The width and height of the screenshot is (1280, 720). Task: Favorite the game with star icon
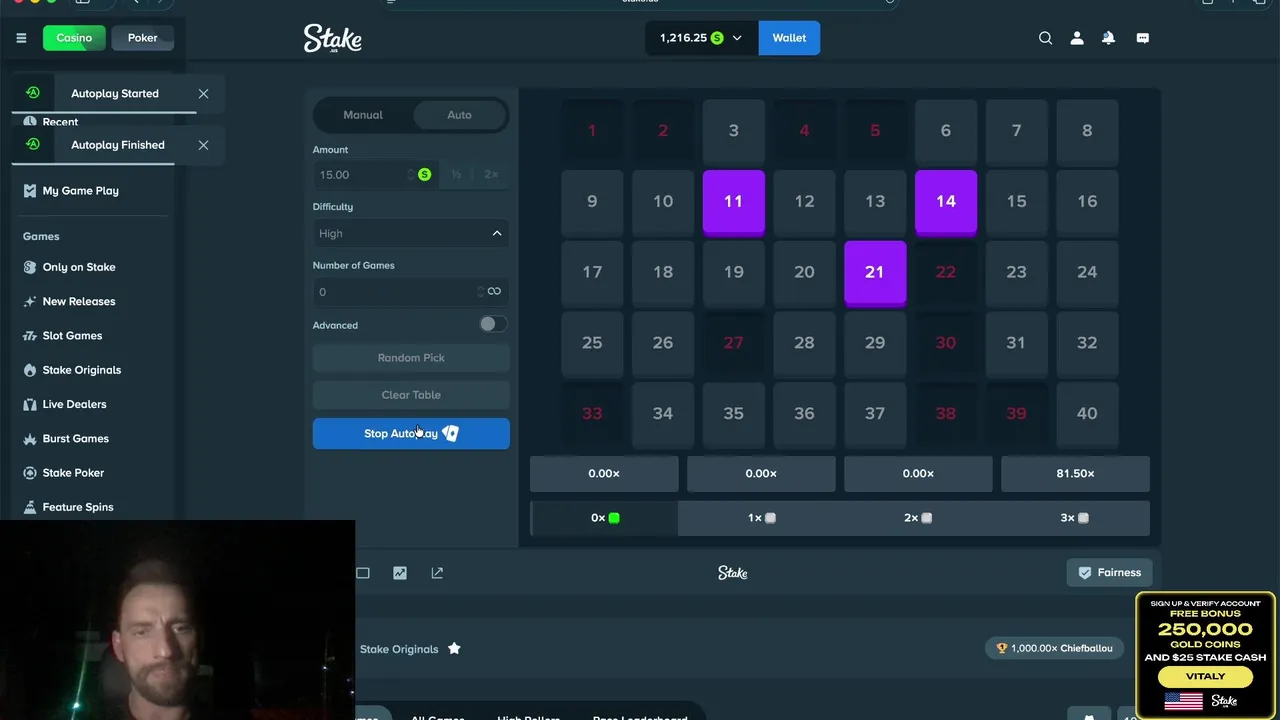click(454, 648)
